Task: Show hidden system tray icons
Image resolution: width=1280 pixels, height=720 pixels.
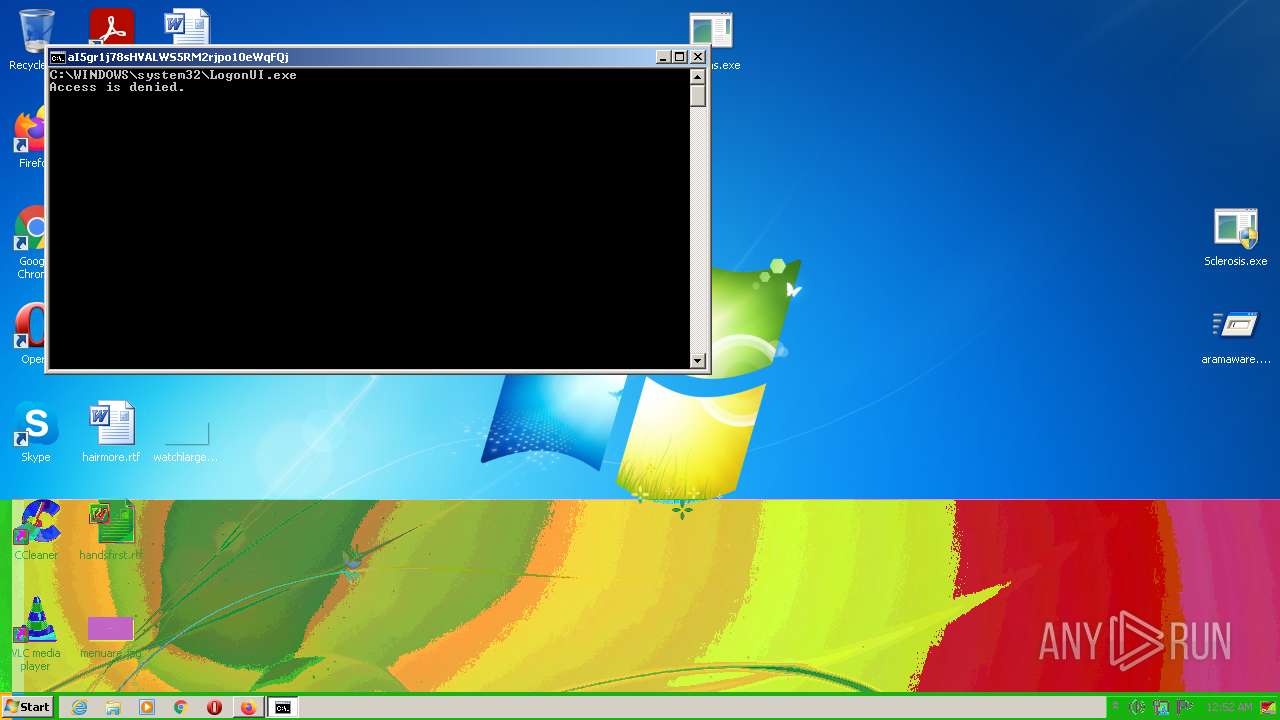Action: pos(1116,707)
